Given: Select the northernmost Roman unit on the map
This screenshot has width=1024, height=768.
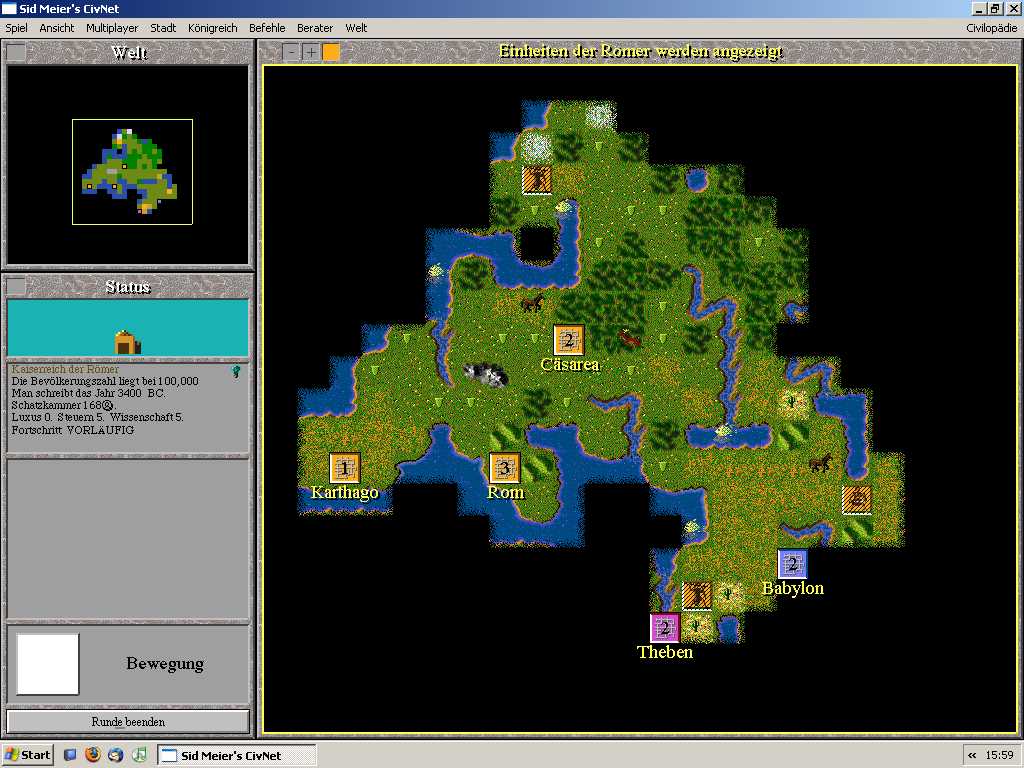Looking at the screenshot, I should pyautogui.click(x=537, y=180).
